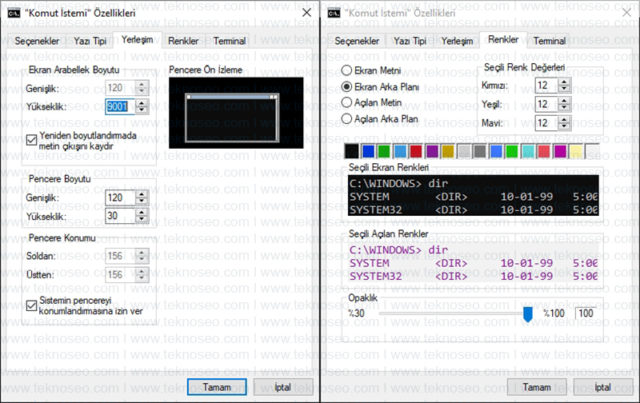
Task: Click the Mavi value field
Action: pyautogui.click(x=547, y=122)
